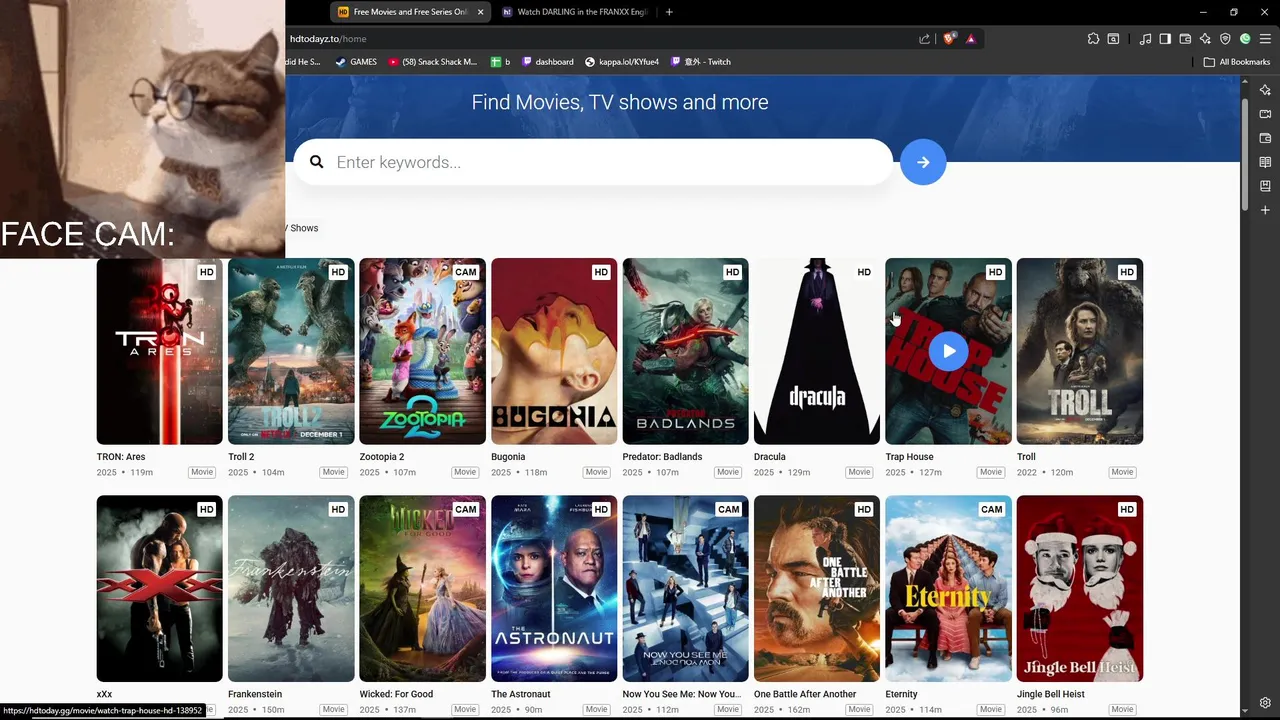Open bookmarks icon in the sidebar

click(x=1265, y=186)
